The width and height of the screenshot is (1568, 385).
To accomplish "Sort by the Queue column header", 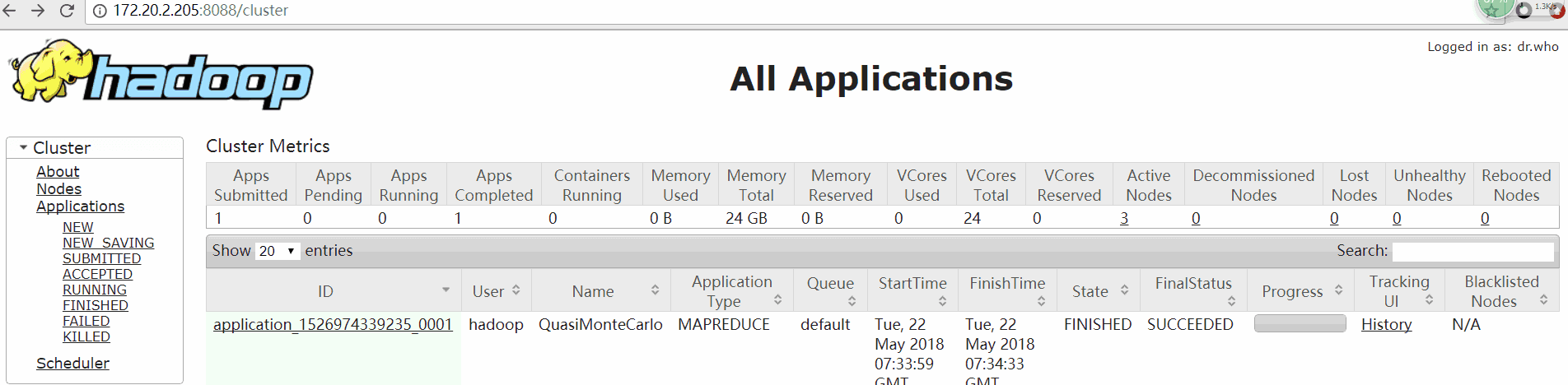I will click(x=830, y=291).
